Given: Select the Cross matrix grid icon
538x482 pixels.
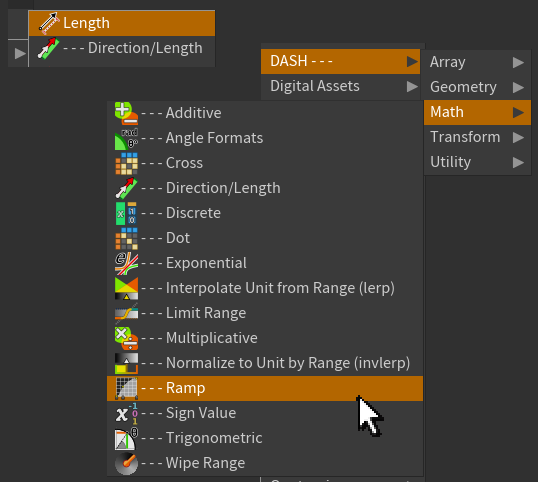Looking at the screenshot, I should pyautogui.click(x=126, y=163).
